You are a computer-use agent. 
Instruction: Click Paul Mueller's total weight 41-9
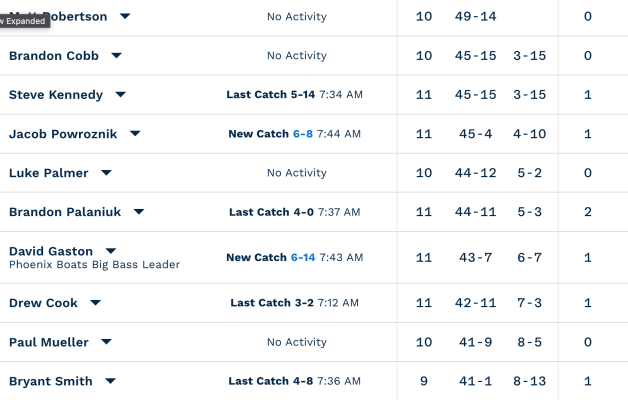click(475, 342)
